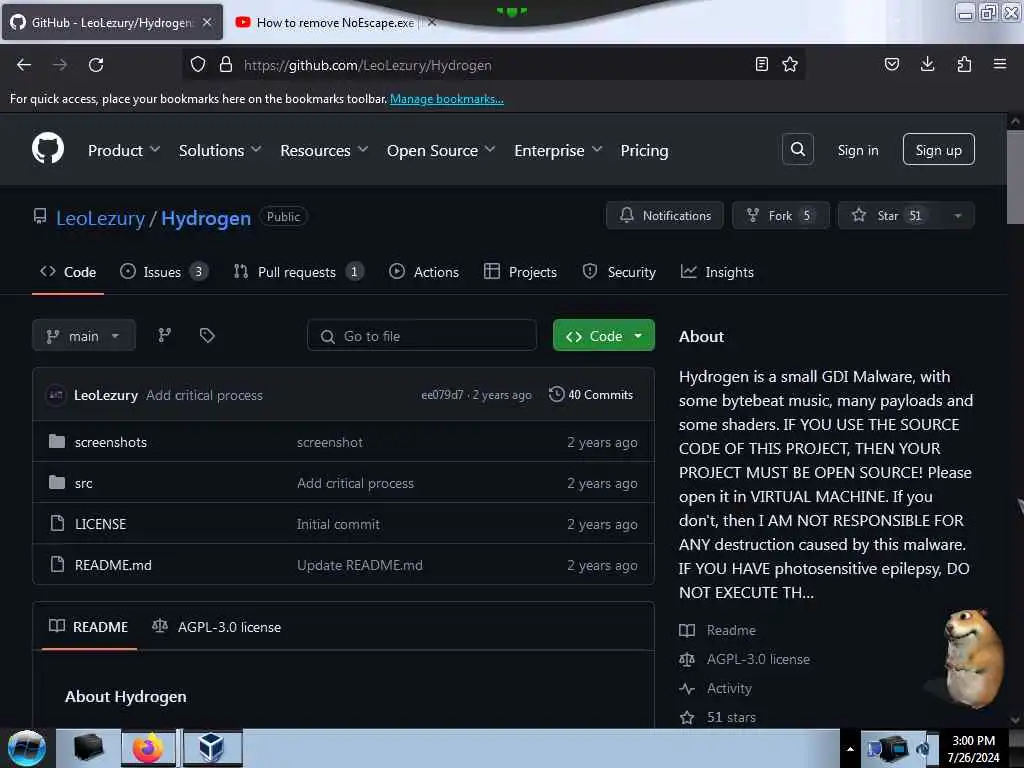Click the Sign in link
1024x768 pixels.
coord(857,150)
